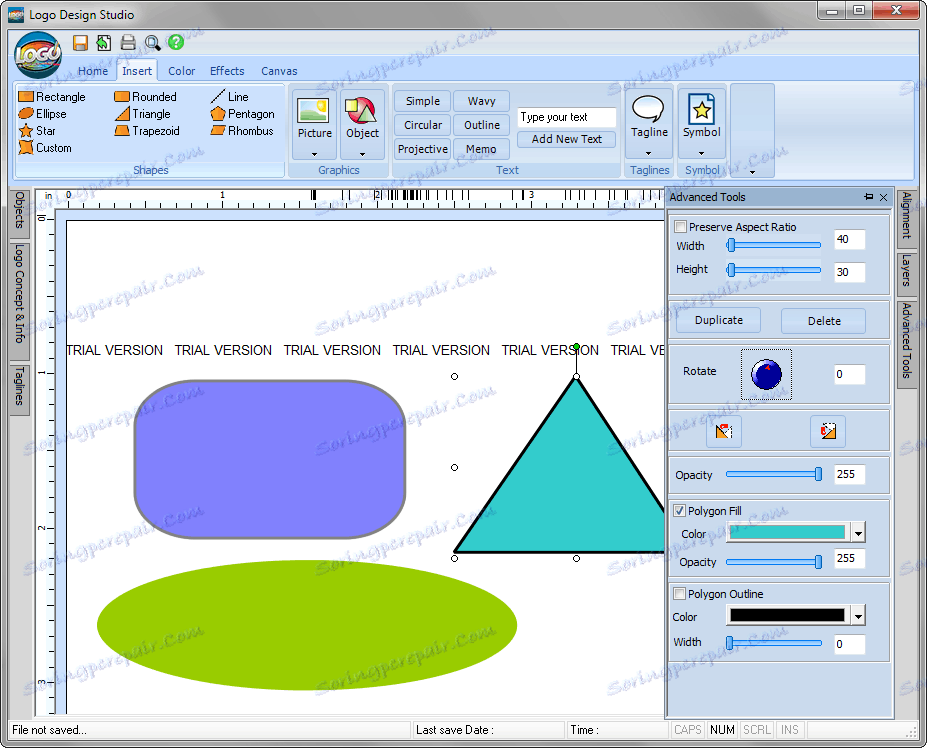This screenshot has height=748, width=927.
Task: Click the left flip icon in Advanced Tools
Action: pos(724,431)
